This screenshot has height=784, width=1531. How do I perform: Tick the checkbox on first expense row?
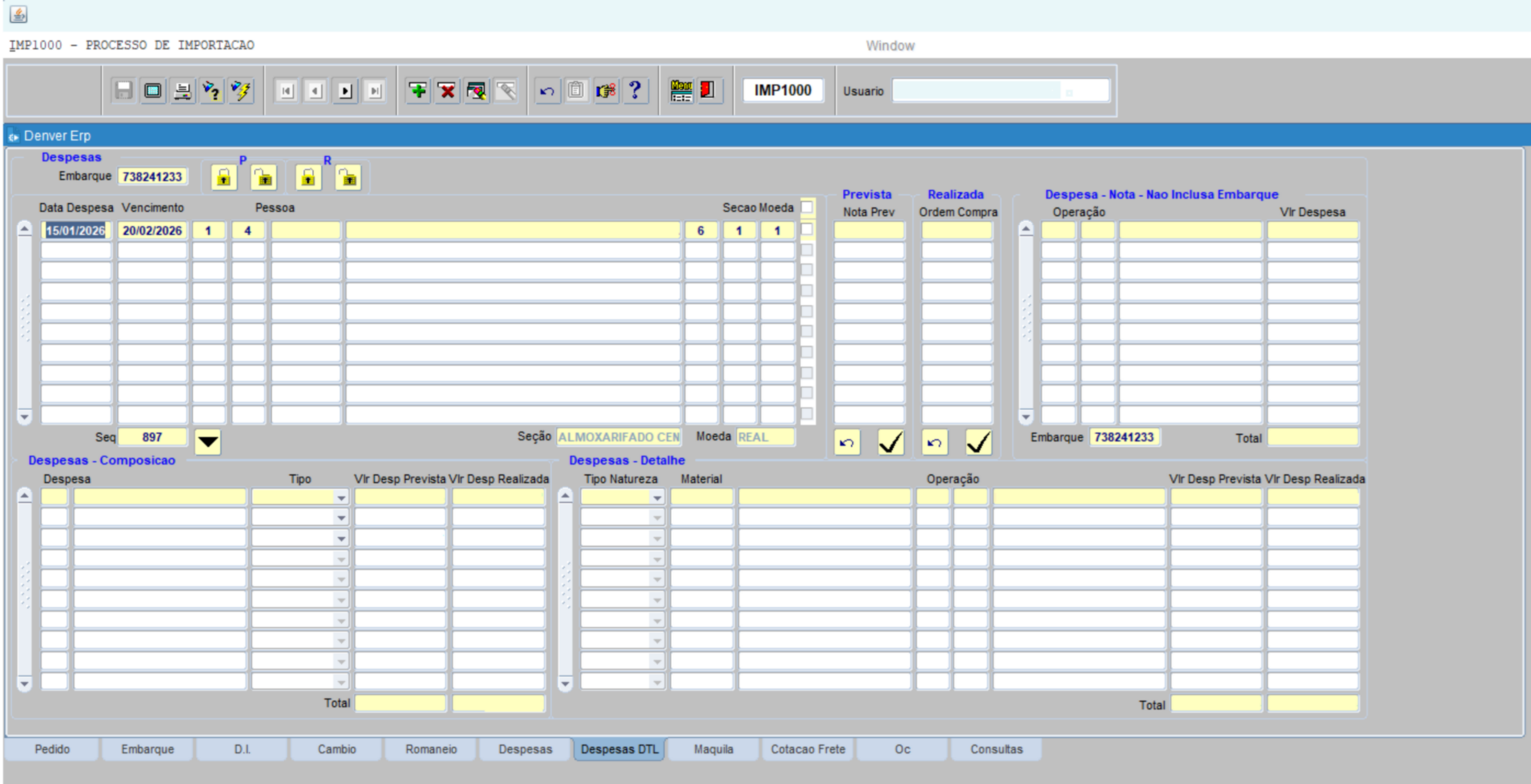coord(807,230)
